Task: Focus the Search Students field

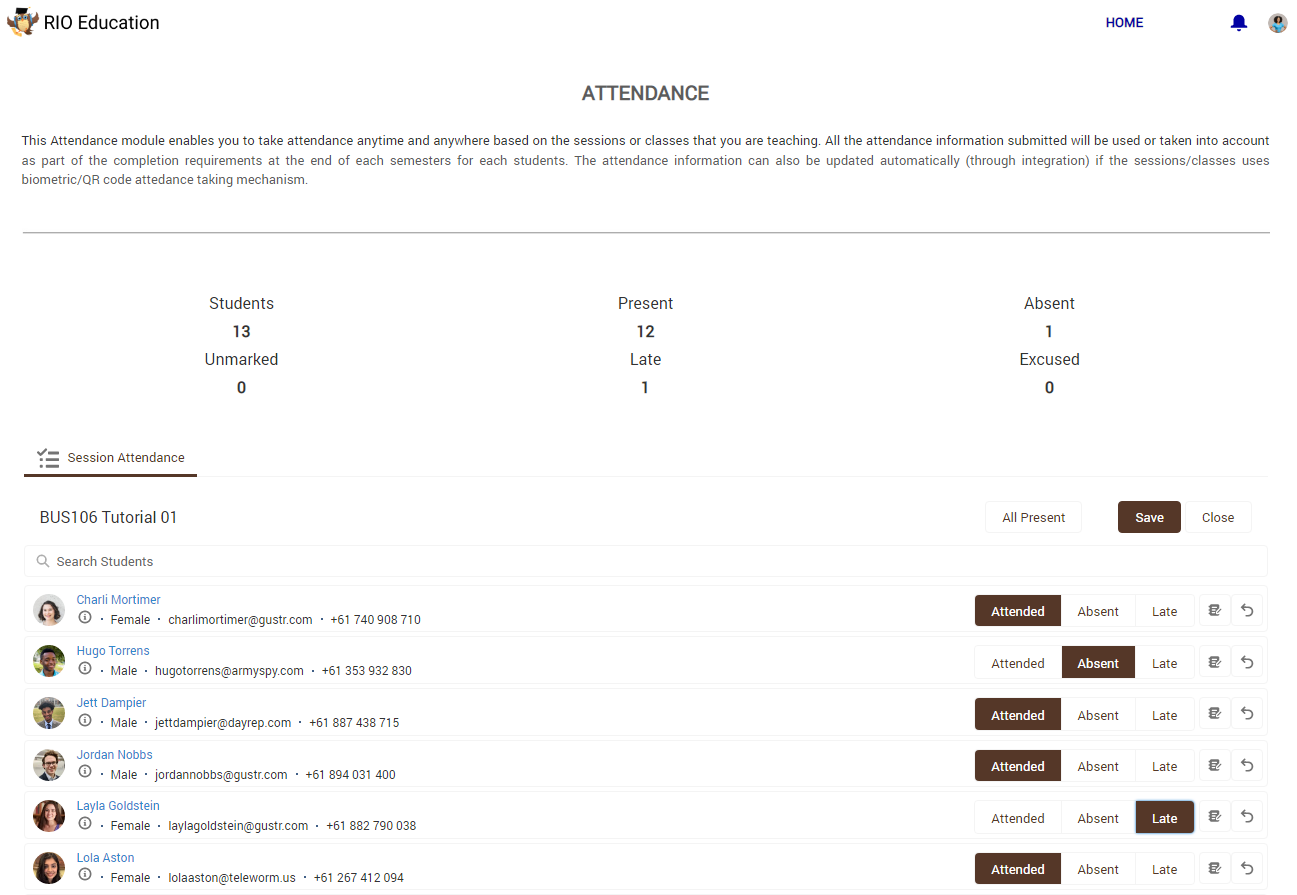Action: point(645,561)
